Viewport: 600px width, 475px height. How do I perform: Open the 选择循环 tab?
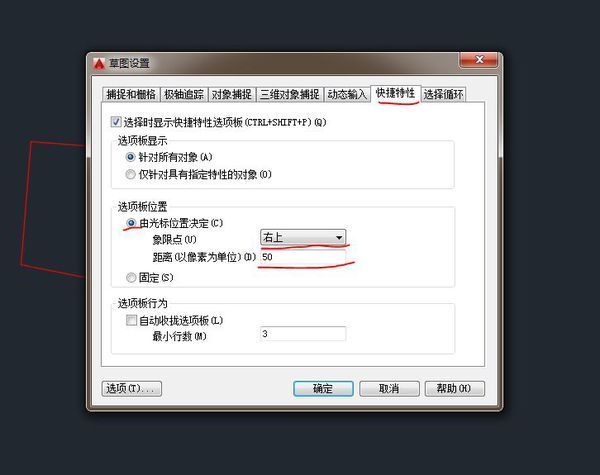pyautogui.click(x=443, y=94)
